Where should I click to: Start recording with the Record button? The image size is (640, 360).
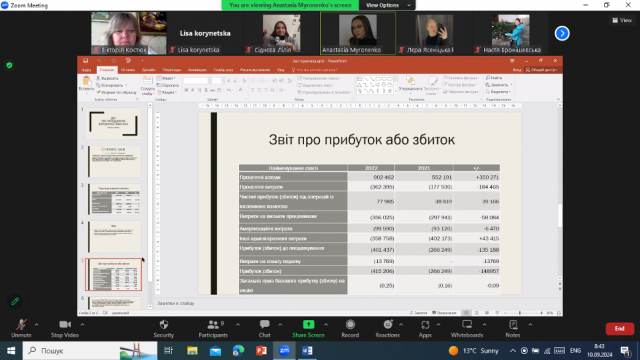pos(350,329)
